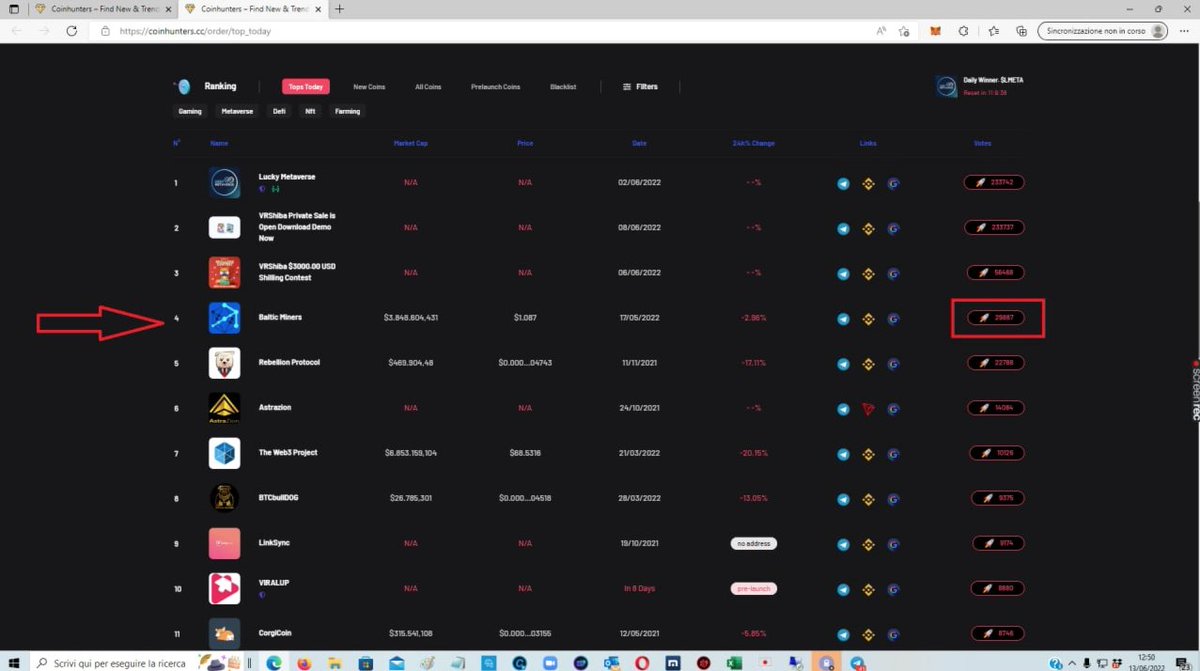Image resolution: width=1200 pixels, height=671 pixels.
Task: Filter by the Metaverse category
Action: pyautogui.click(x=237, y=111)
